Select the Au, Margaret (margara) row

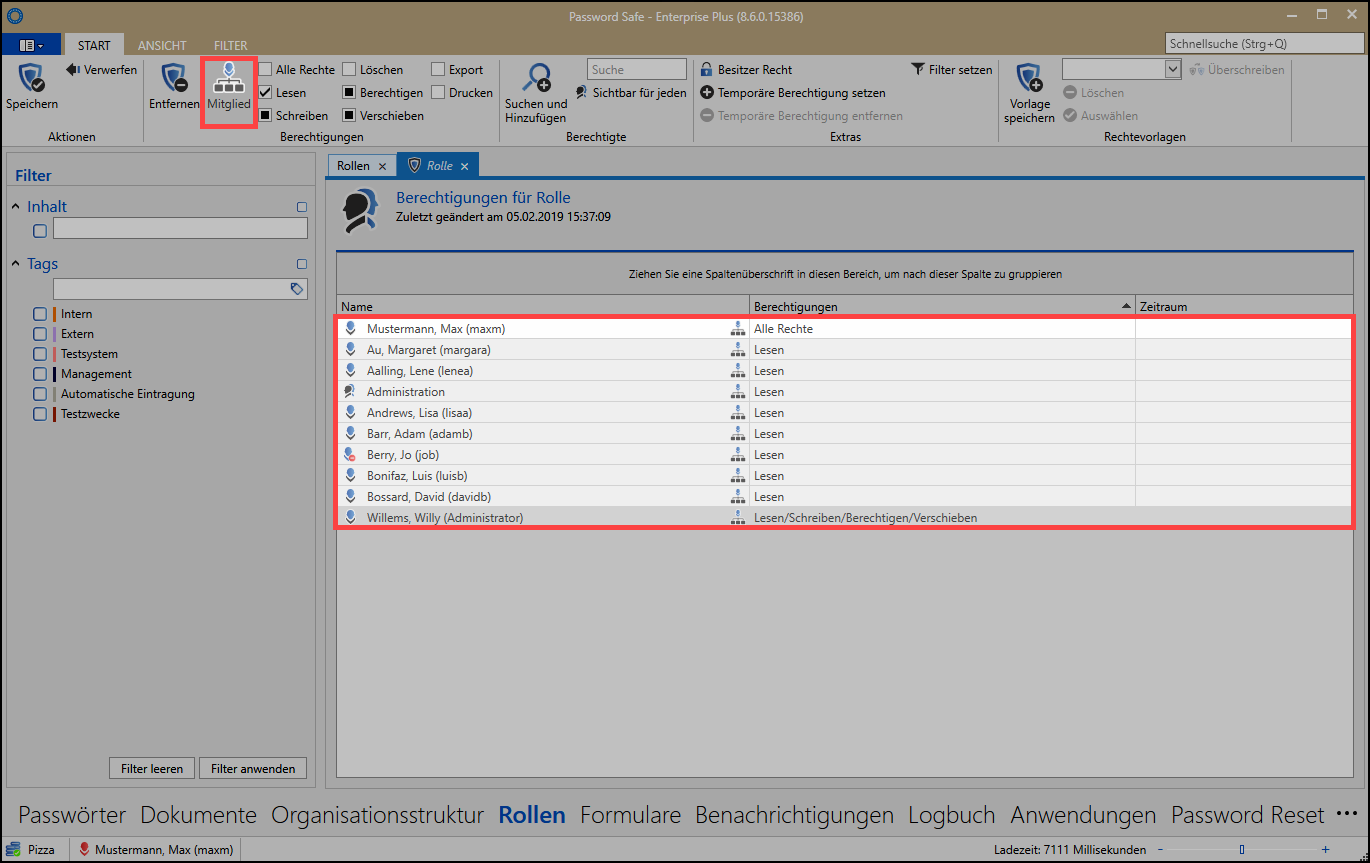(845, 350)
